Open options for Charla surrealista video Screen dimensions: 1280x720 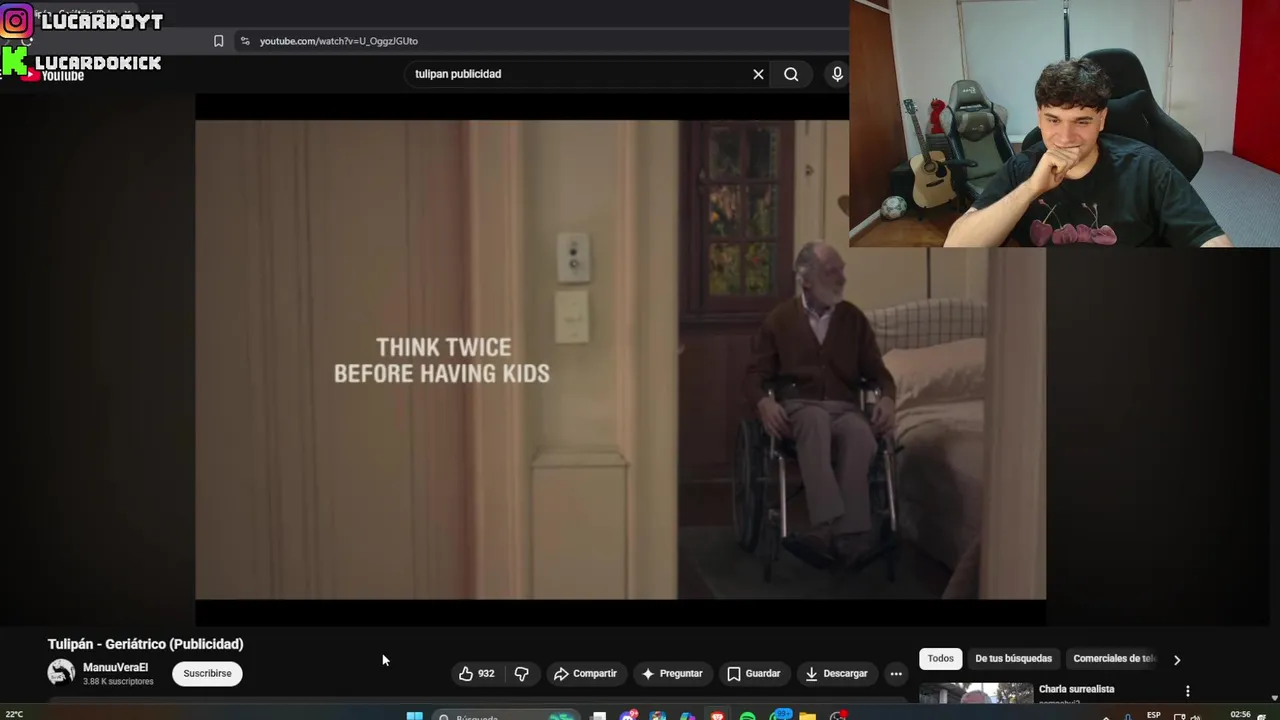click(x=1187, y=691)
